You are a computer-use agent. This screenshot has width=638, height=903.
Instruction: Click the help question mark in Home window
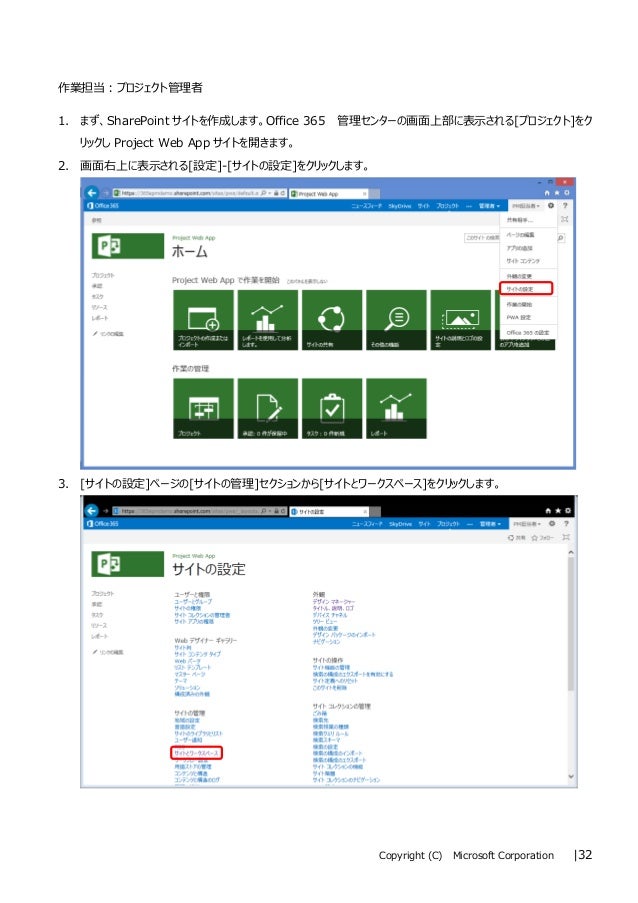tap(565, 206)
